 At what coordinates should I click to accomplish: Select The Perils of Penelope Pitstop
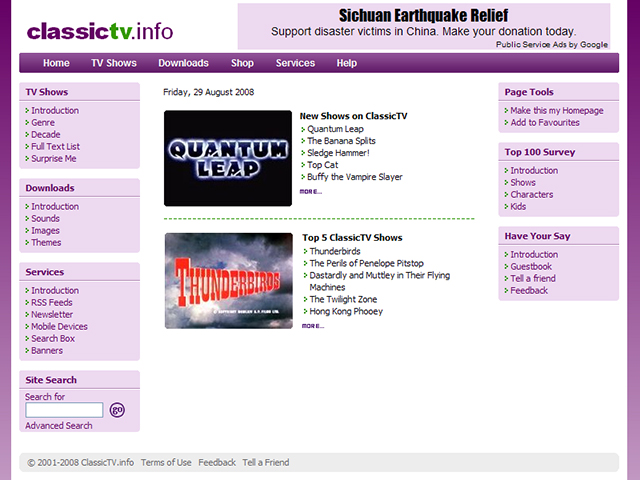point(367,263)
